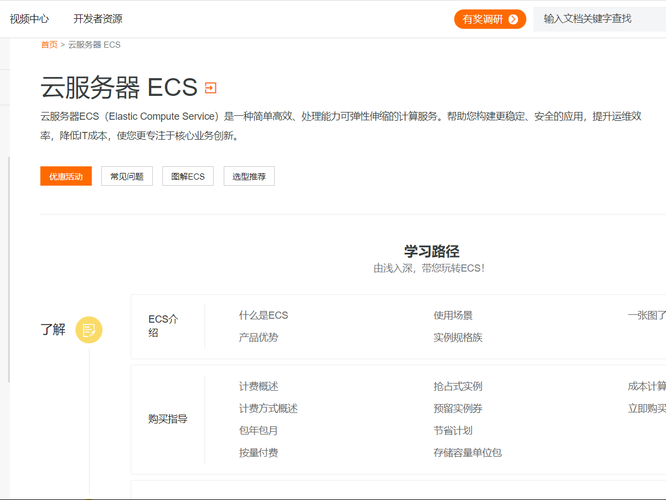Open the partially visible 立即购买 link
This screenshot has width=666, height=500.
(647, 408)
